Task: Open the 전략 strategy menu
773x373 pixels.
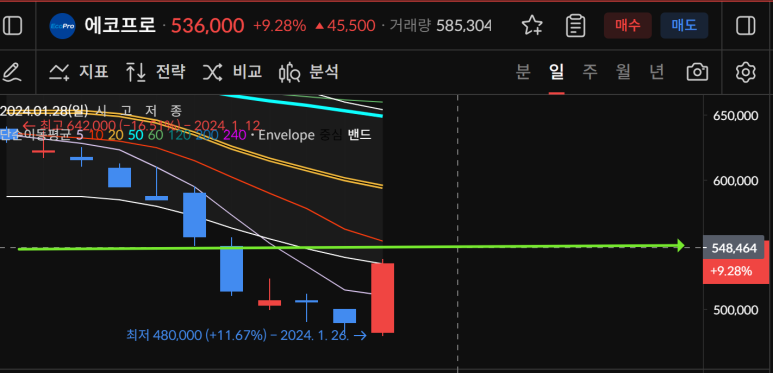Action: coord(155,72)
